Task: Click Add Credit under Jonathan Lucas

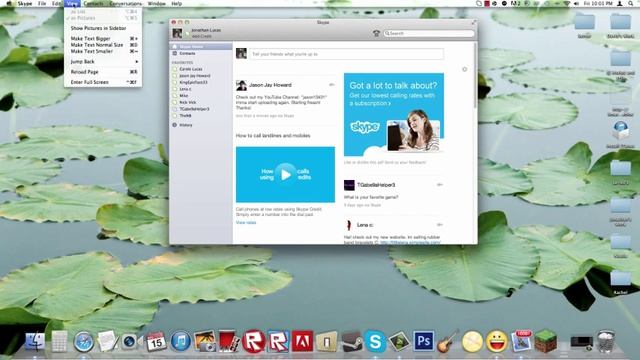Action: (x=201, y=36)
